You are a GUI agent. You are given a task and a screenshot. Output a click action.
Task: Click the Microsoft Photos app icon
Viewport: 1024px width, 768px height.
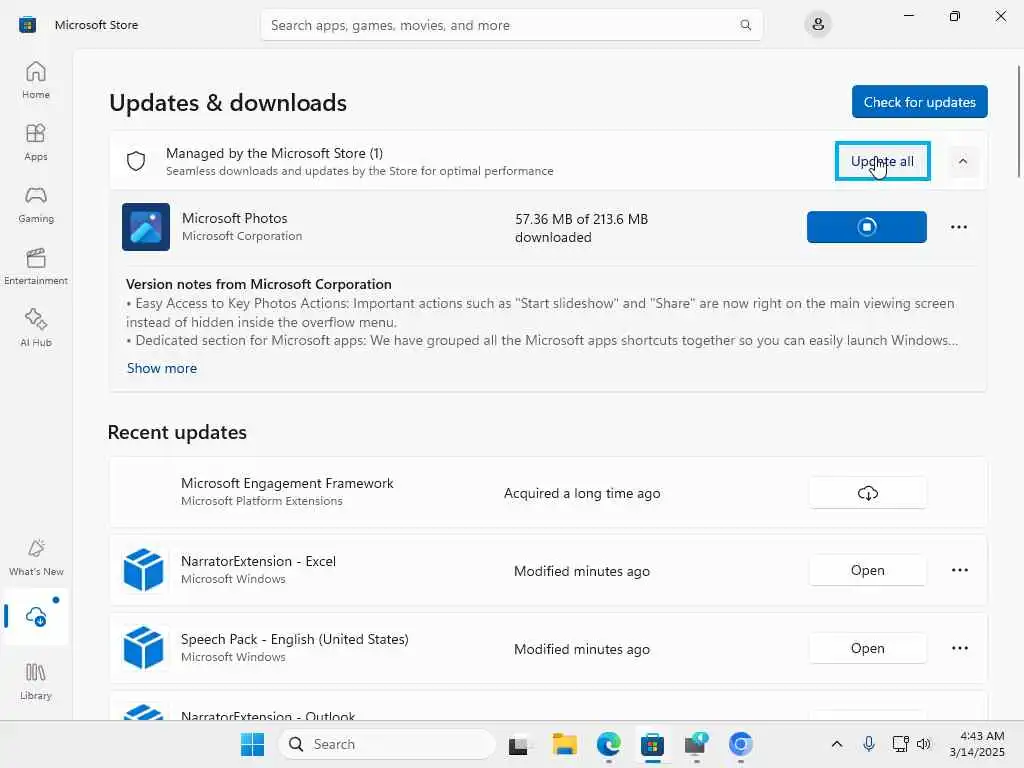146,227
